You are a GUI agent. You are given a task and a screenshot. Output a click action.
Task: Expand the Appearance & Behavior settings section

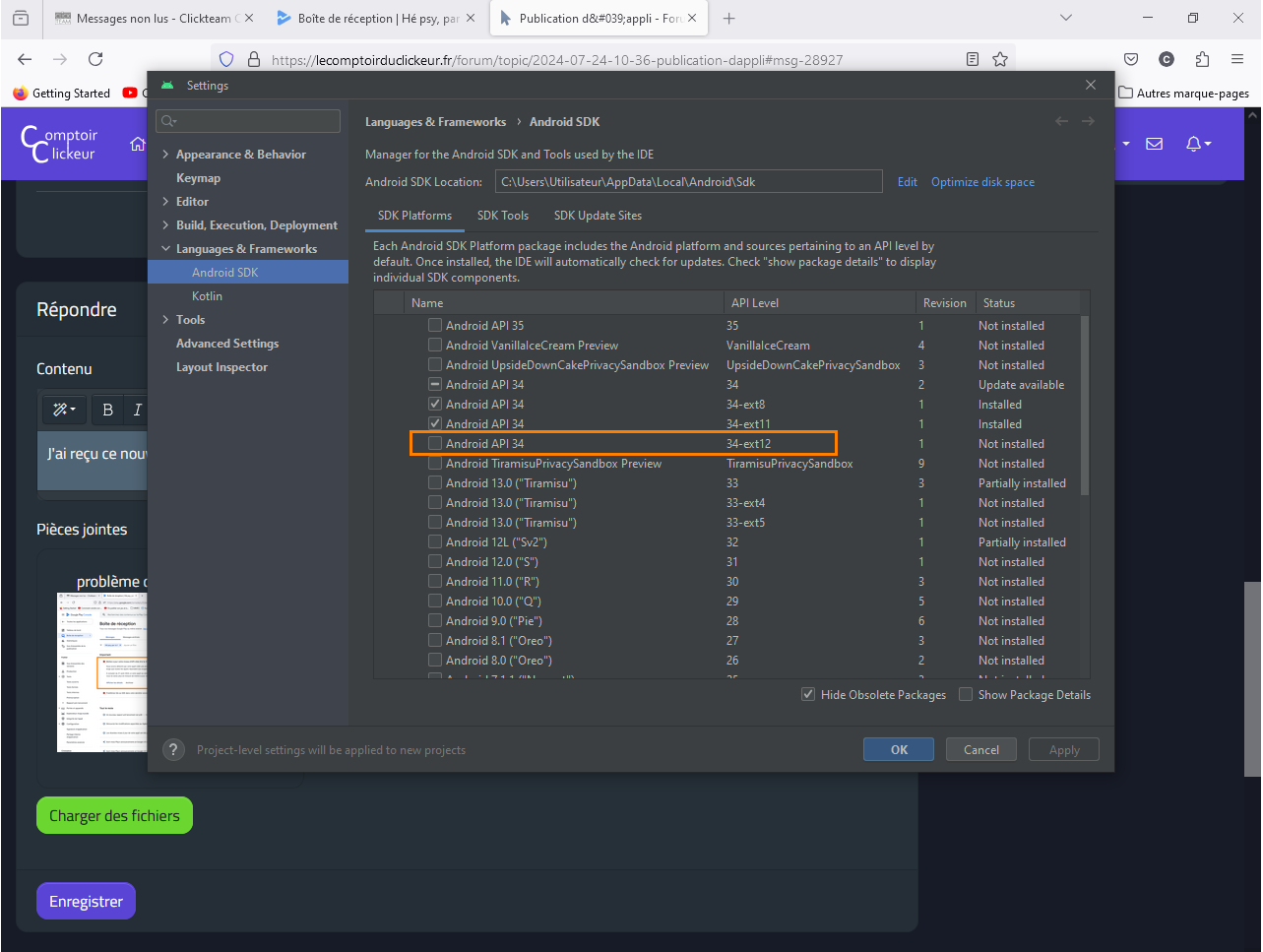[x=165, y=155]
